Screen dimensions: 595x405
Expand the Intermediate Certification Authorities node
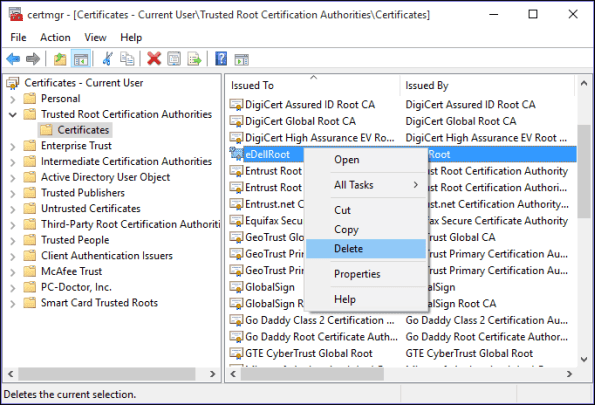tap(13, 162)
